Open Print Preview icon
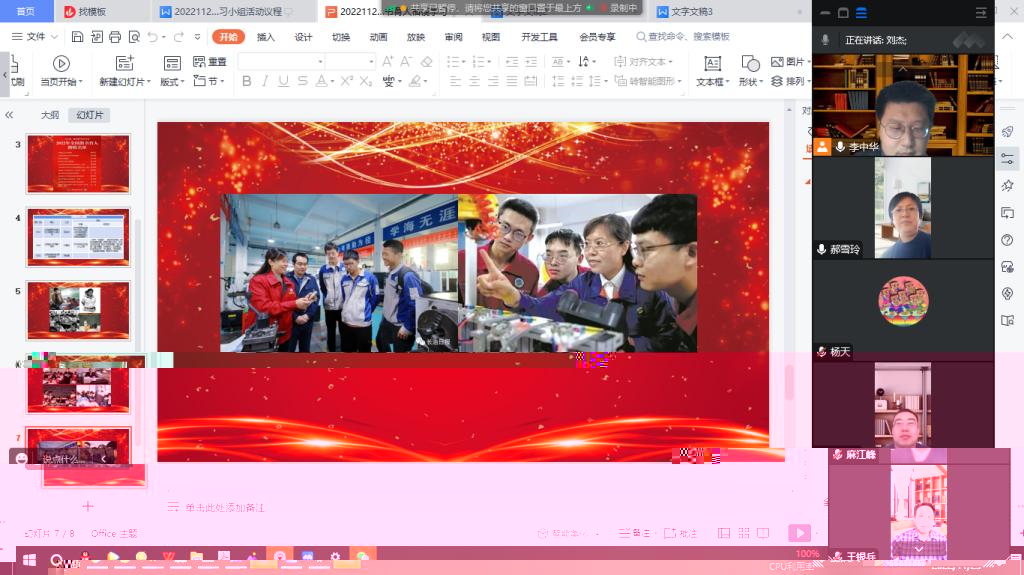This screenshot has width=1024, height=575. pos(134,37)
